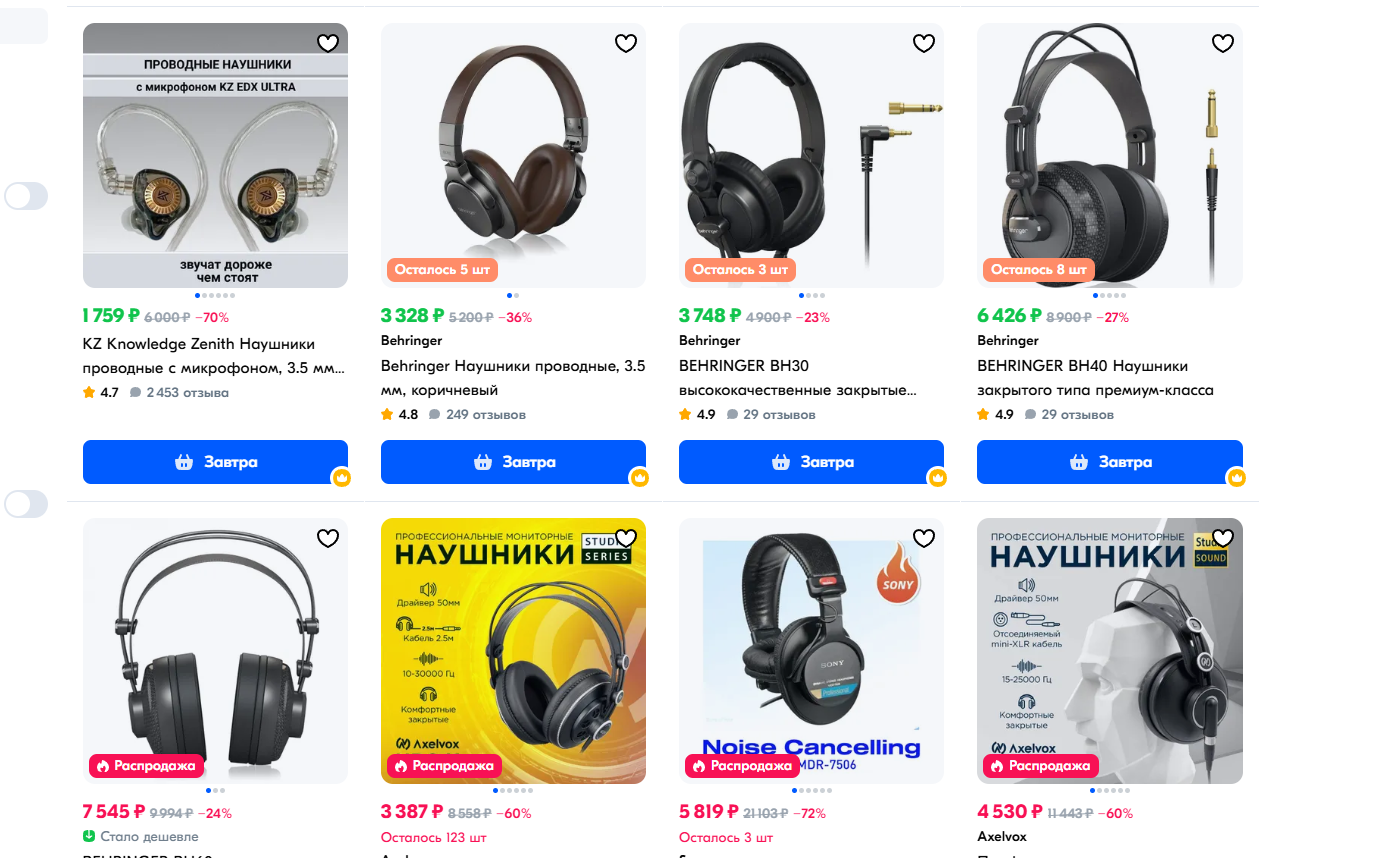Toggle the upper left sidebar filter switch
The width and height of the screenshot is (1374, 858).
pos(26,196)
